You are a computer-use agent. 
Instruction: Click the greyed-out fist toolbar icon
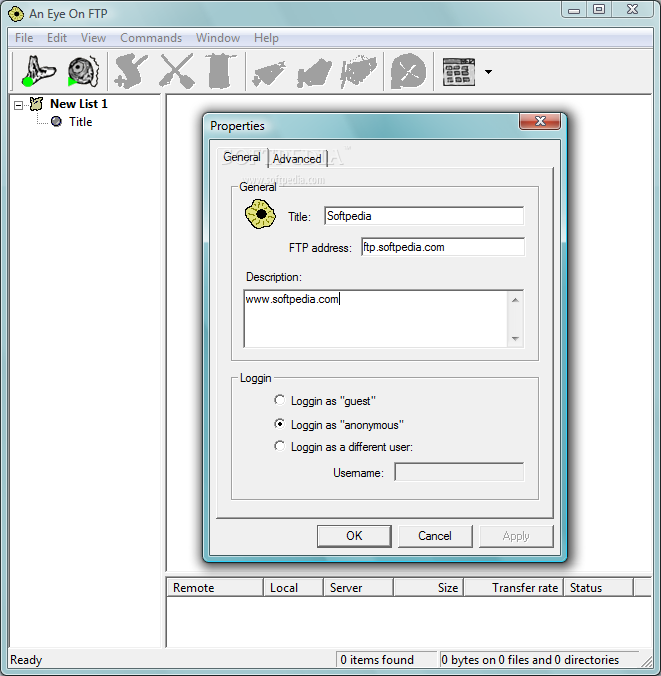coord(359,71)
